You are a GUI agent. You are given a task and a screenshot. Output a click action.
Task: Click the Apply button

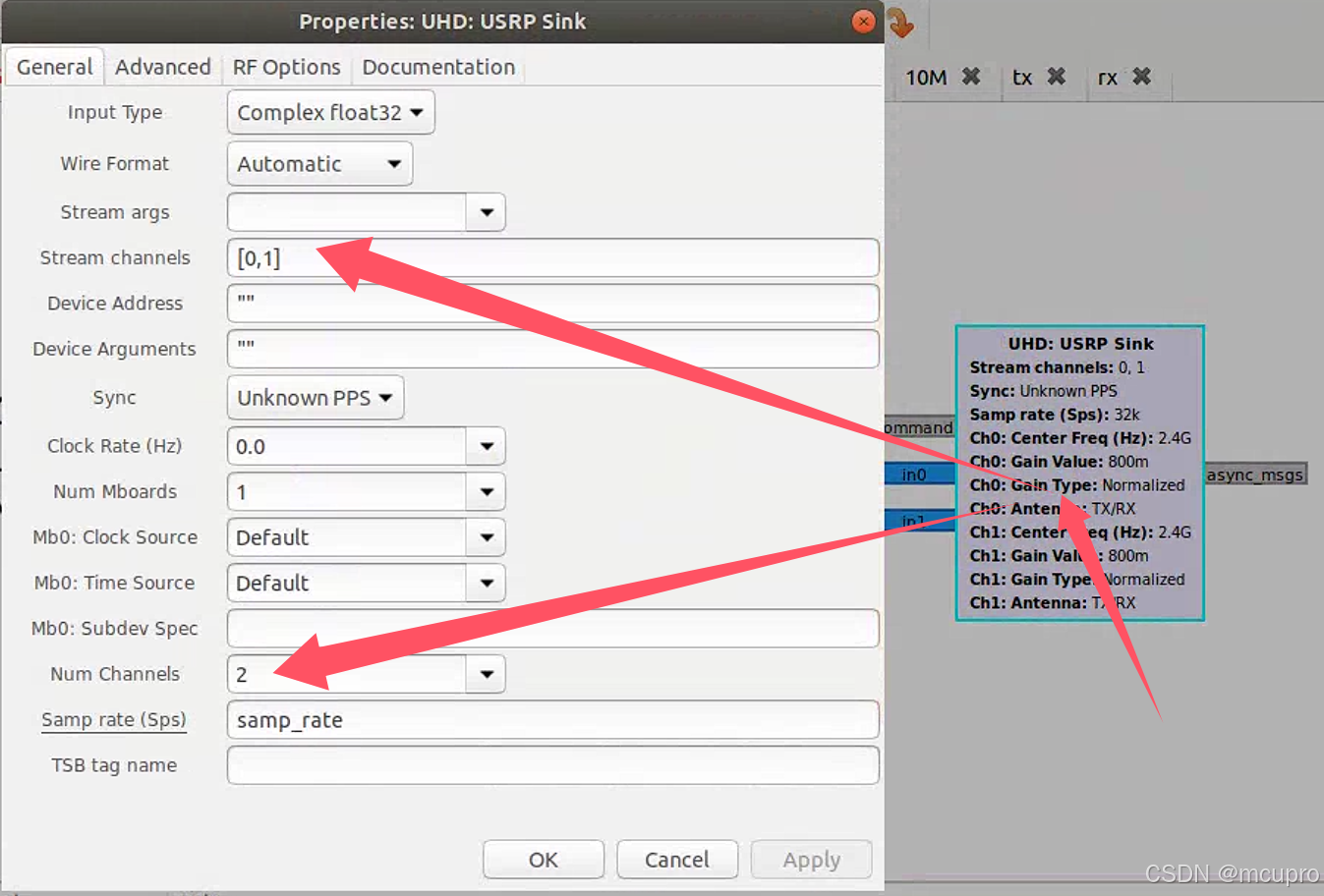811,860
